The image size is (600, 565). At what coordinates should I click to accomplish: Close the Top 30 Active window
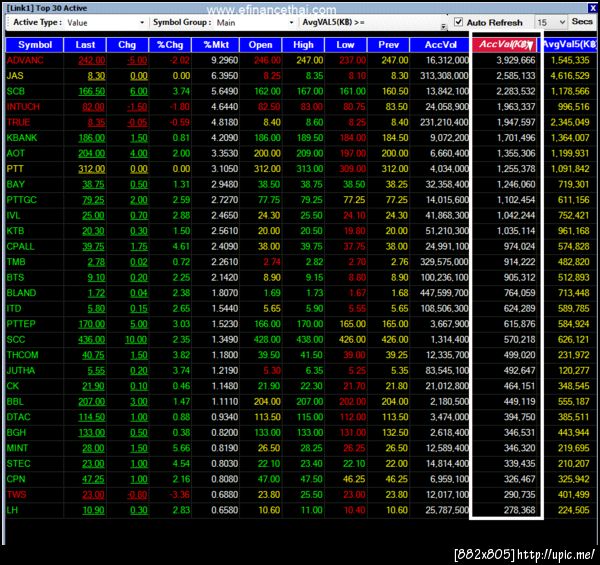tap(592, 7)
